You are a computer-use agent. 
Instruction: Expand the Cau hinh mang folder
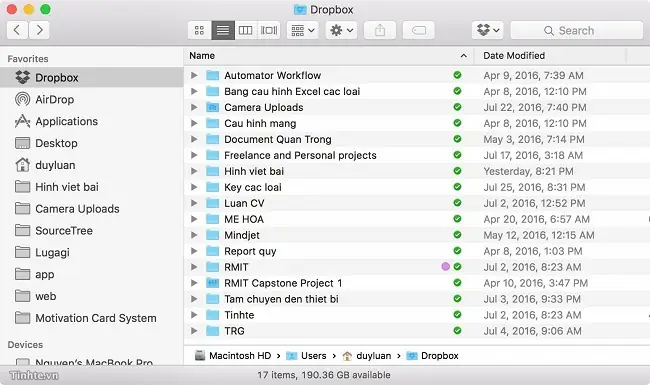(194, 123)
